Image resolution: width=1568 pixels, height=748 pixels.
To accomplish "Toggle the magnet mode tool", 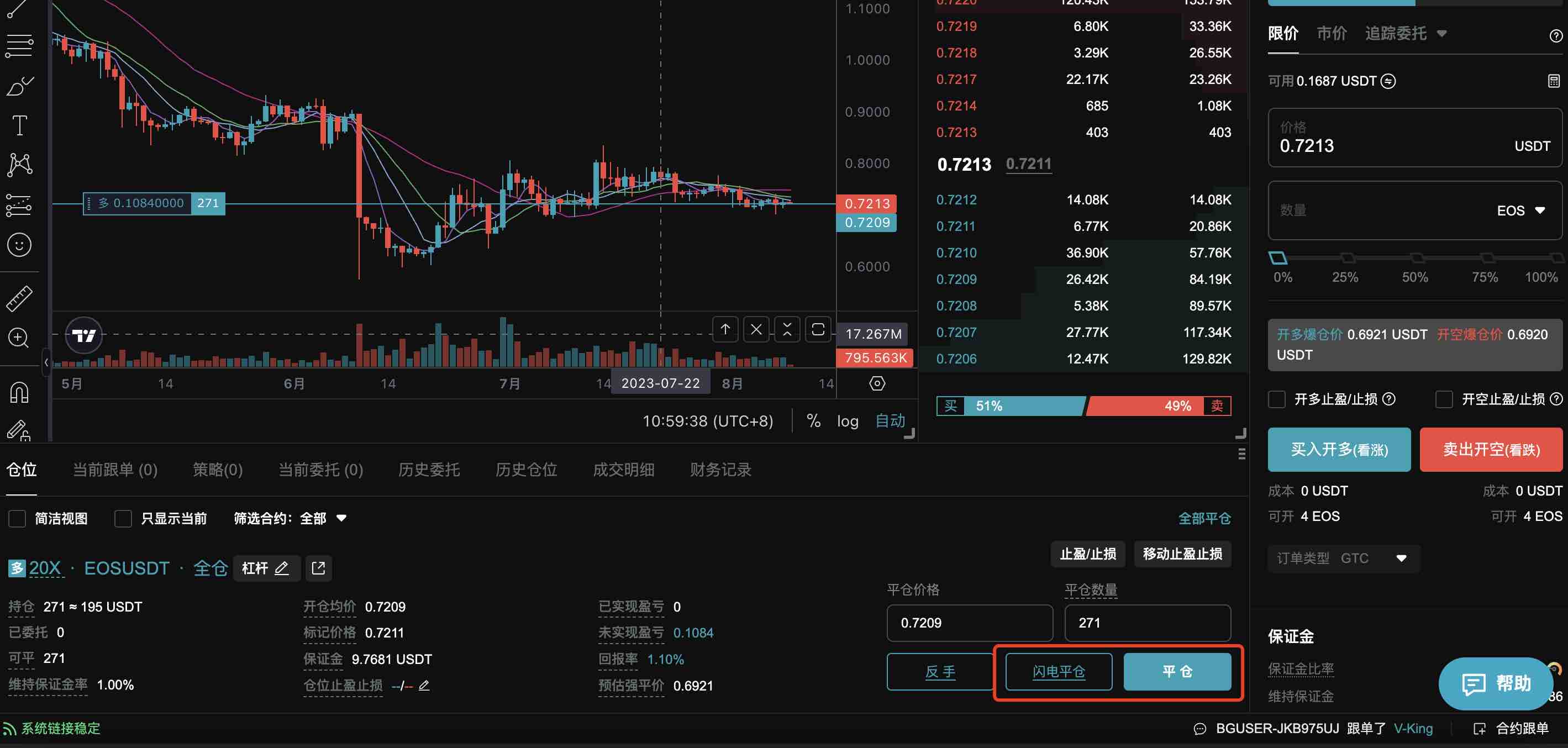I will [19, 393].
